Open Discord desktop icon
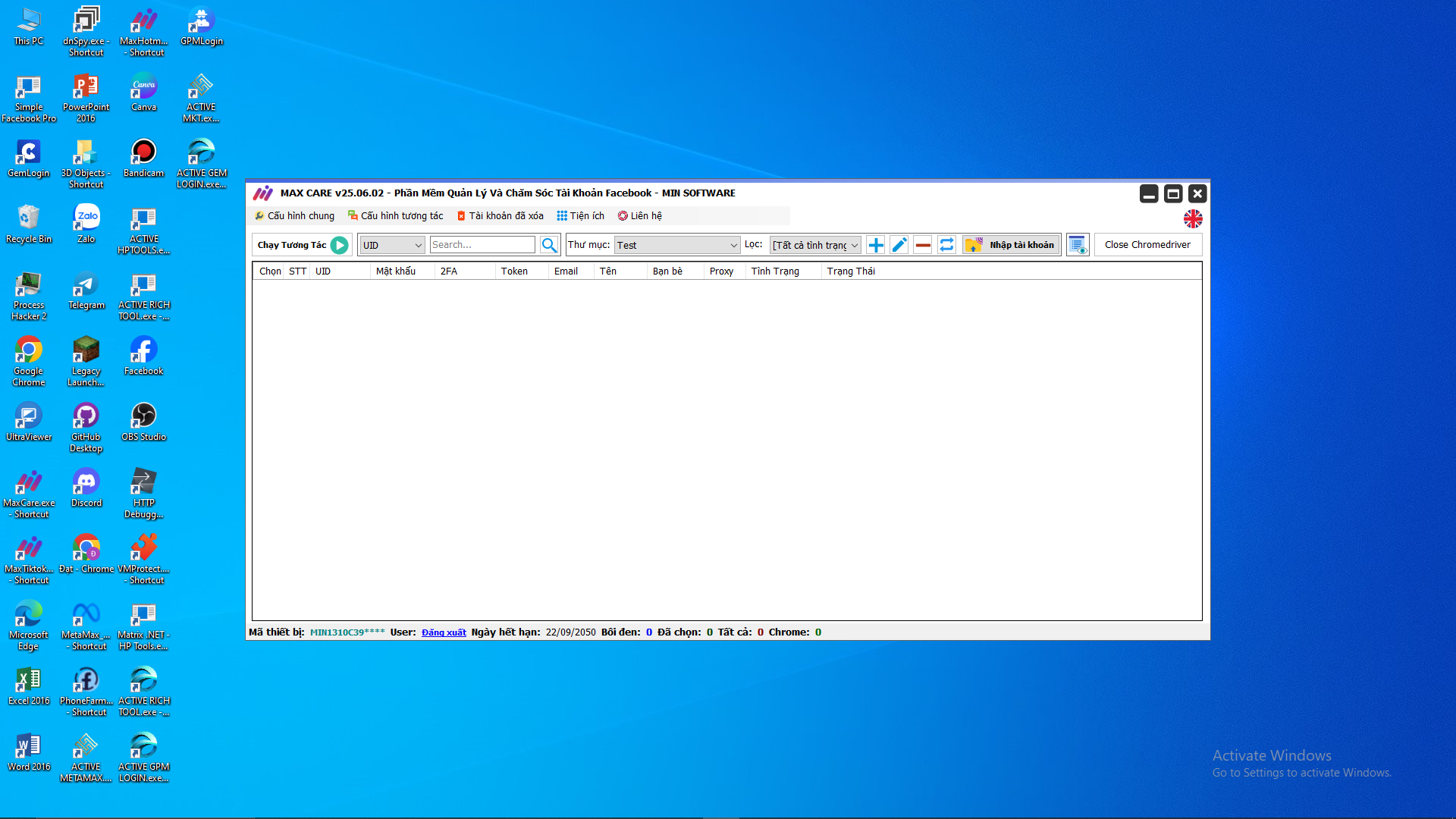 tap(86, 489)
